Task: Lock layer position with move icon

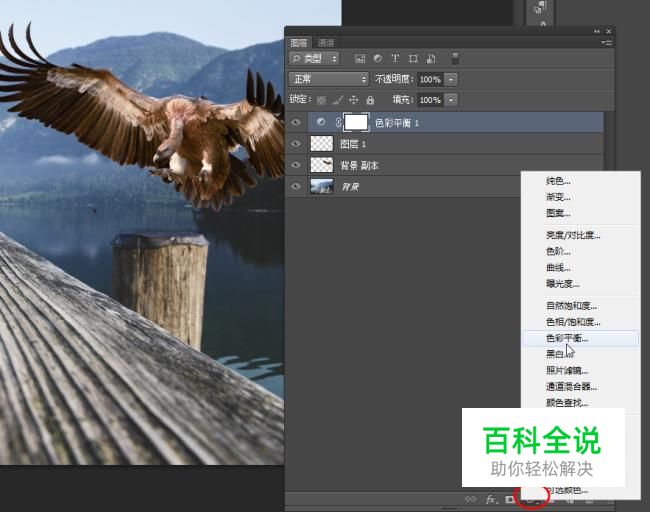Action: (354, 100)
